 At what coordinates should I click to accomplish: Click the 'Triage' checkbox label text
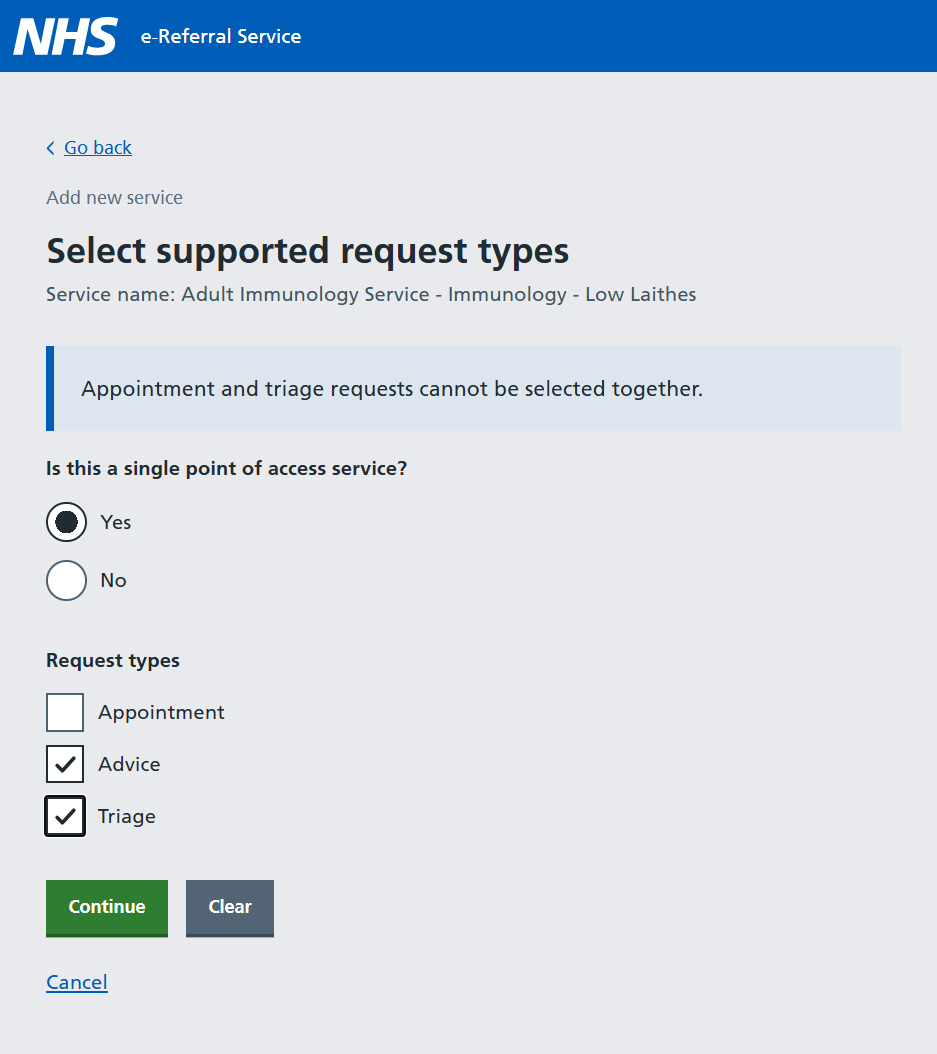(x=126, y=816)
